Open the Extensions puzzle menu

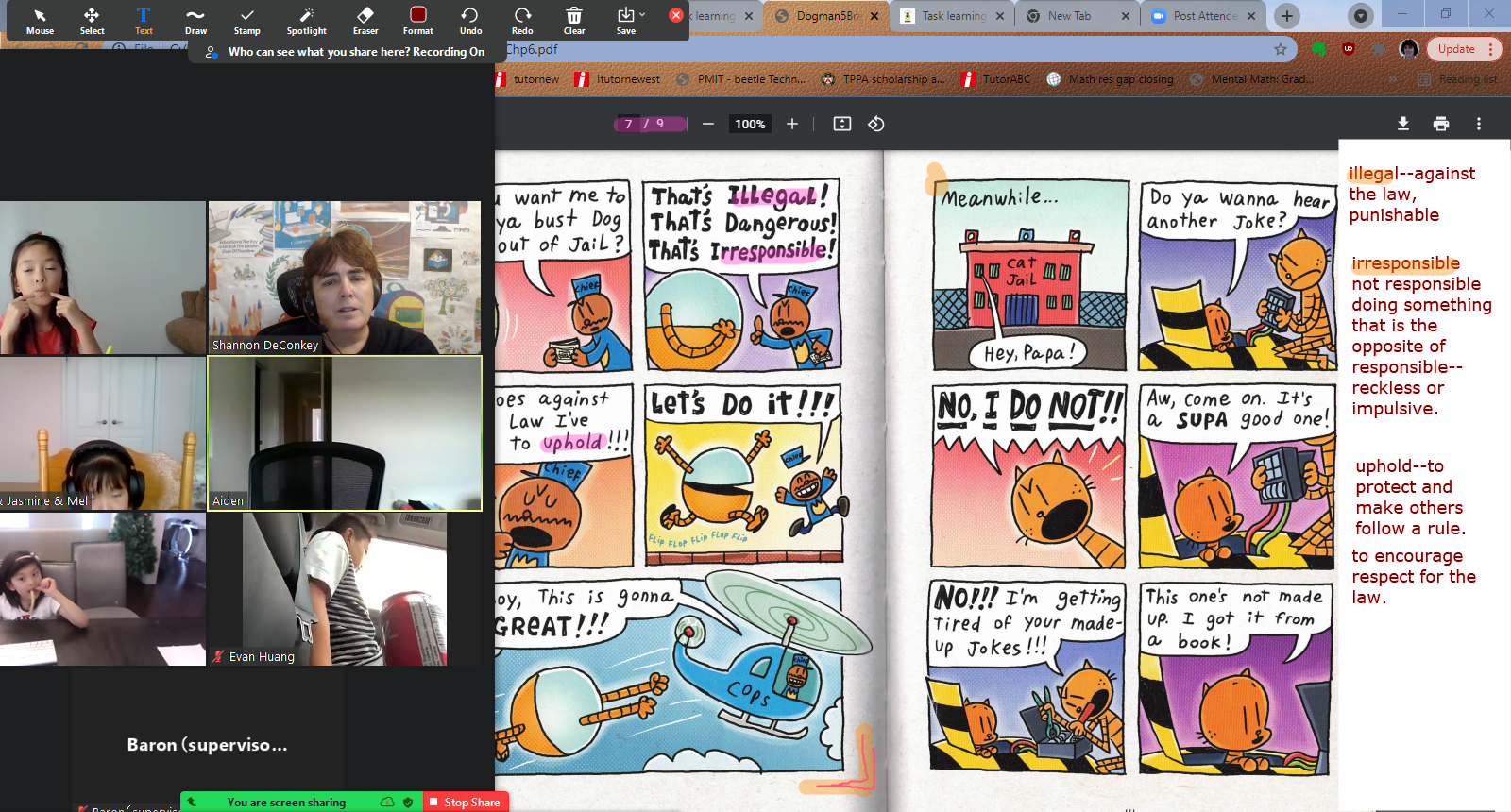click(1379, 49)
